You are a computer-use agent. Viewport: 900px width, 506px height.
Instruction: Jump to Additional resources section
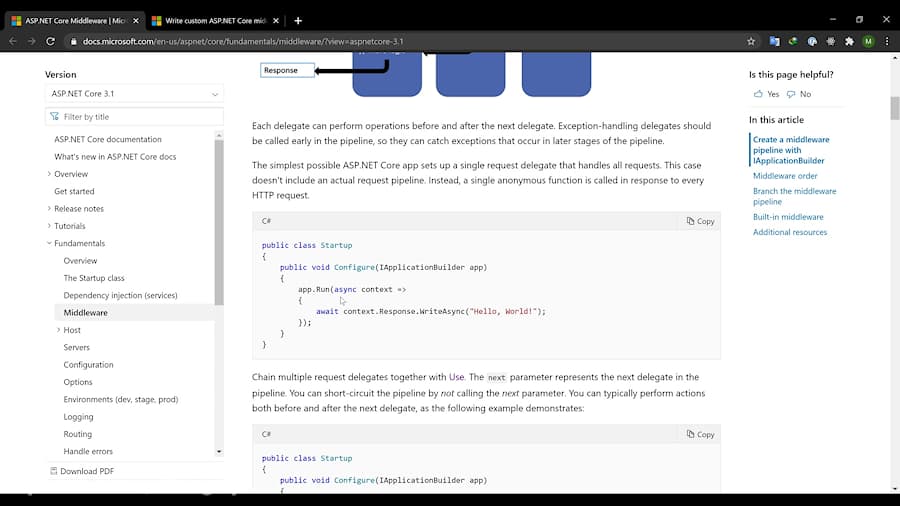(x=790, y=232)
